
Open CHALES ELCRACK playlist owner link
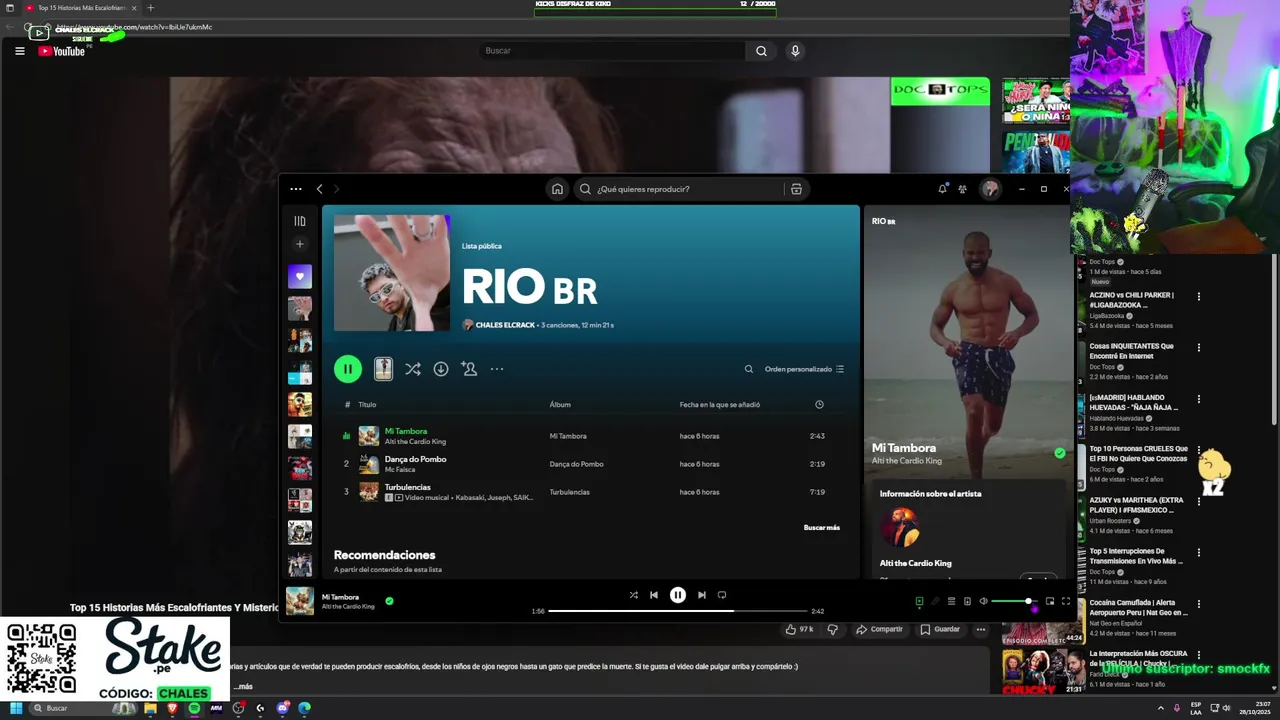505,325
